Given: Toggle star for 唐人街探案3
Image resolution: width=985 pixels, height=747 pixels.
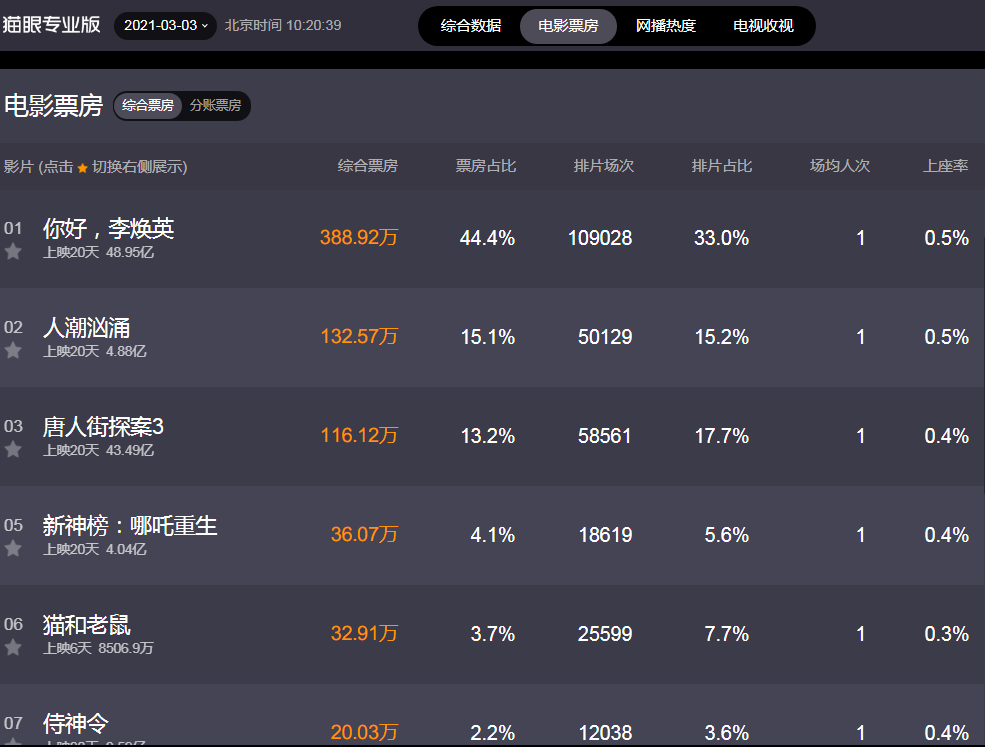Looking at the screenshot, I should pyautogui.click(x=13, y=450).
